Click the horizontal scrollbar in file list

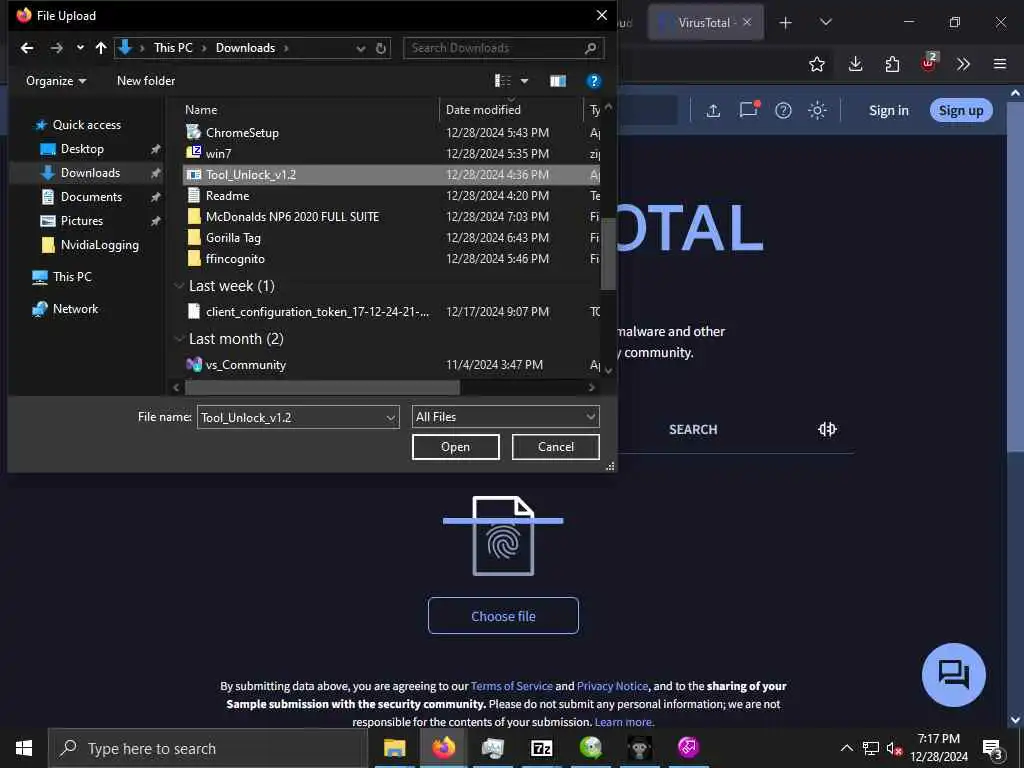click(x=322, y=387)
